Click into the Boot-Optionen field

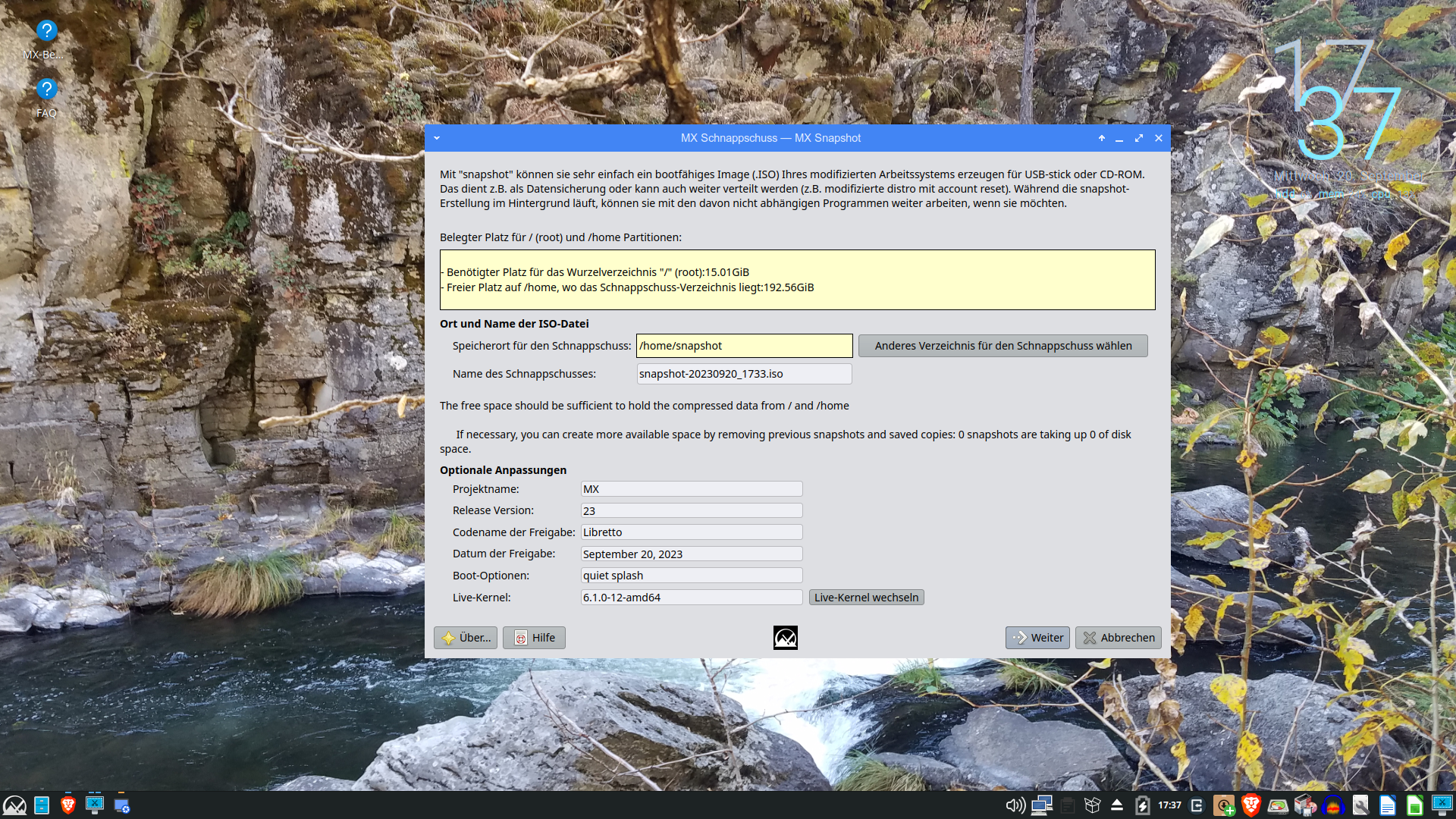691,576
